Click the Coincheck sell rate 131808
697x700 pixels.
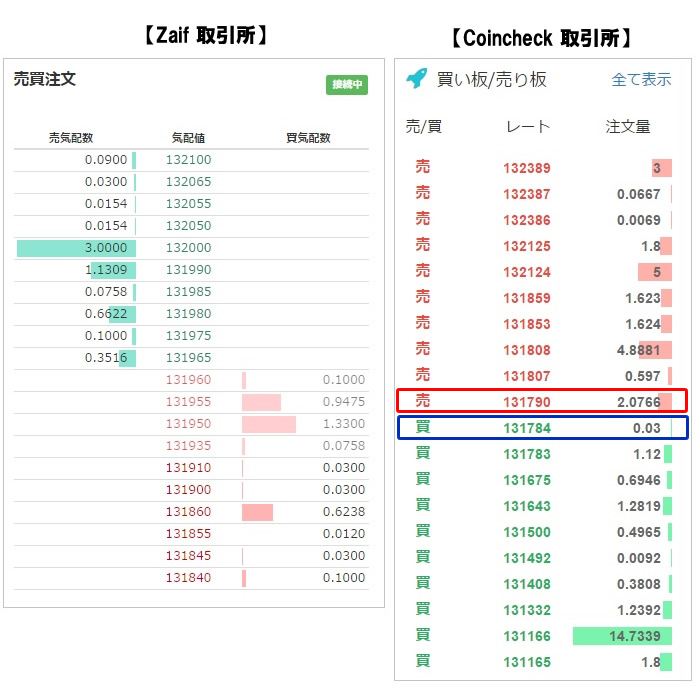pos(527,350)
